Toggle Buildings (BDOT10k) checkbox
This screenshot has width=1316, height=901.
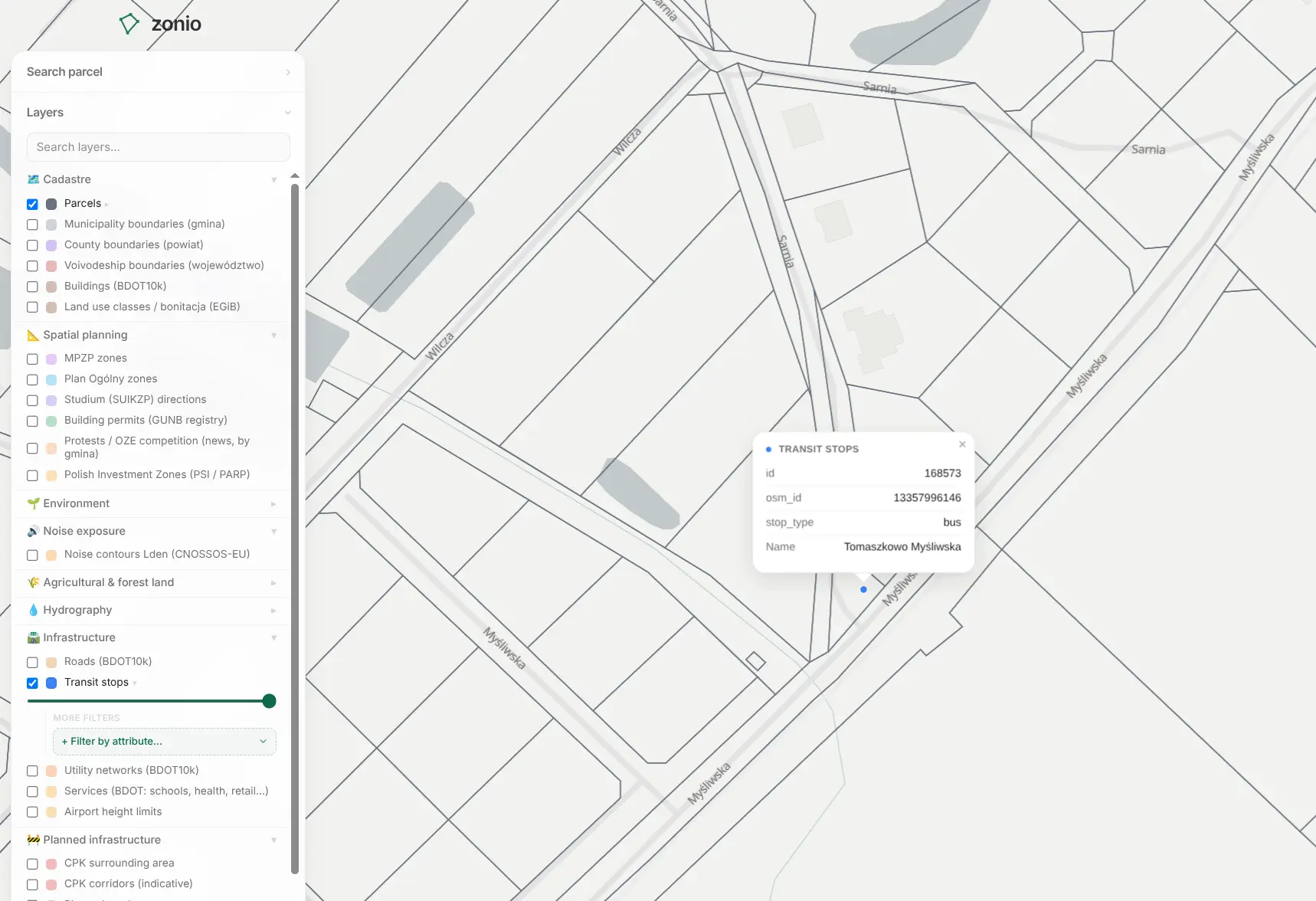32,287
